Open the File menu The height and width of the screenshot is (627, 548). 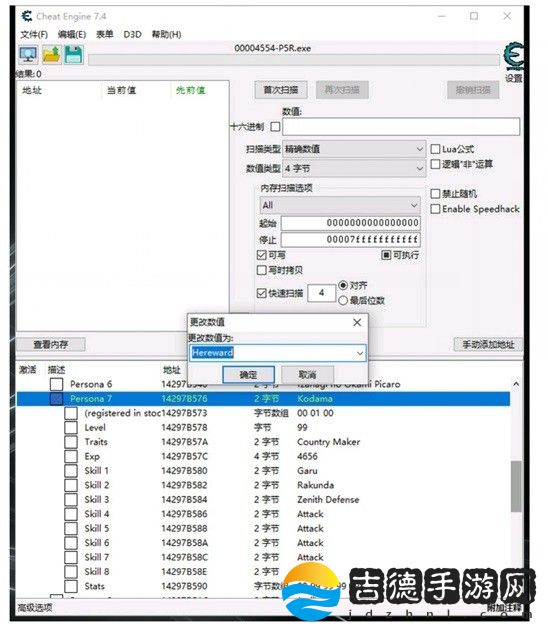[x=34, y=34]
